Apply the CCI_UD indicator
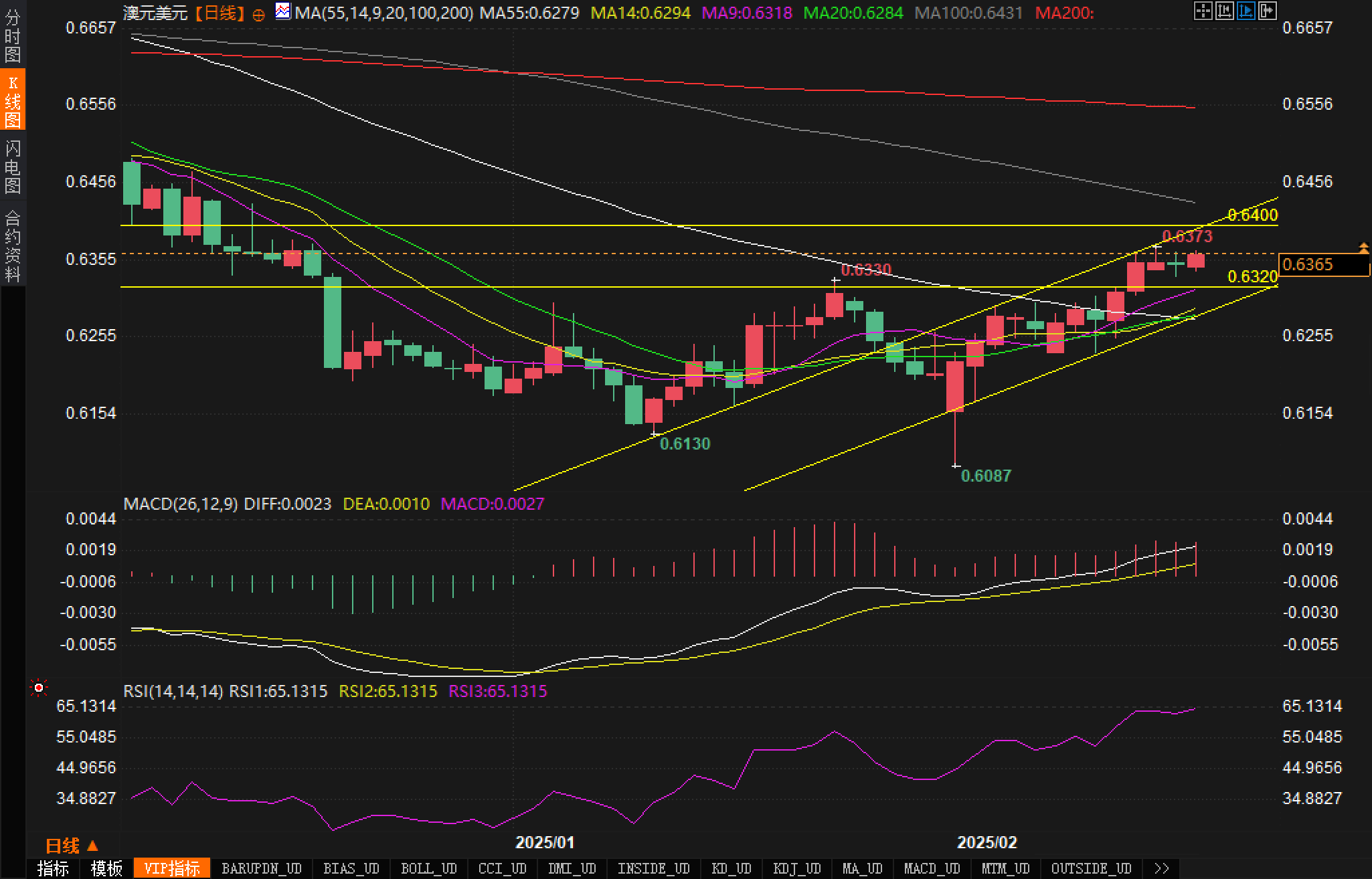Screen dimensions: 1372x879 (x=503, y=868)
